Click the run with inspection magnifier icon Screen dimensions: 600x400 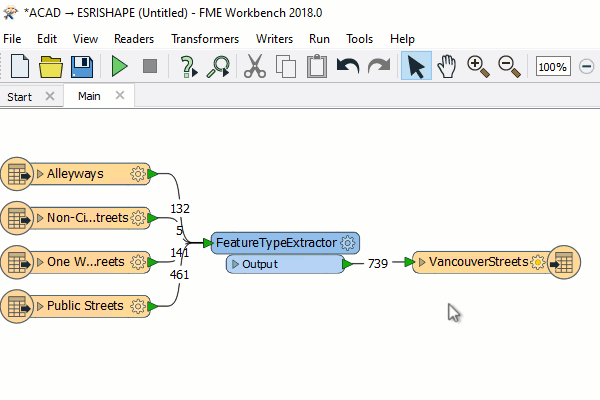click(218, 67)
